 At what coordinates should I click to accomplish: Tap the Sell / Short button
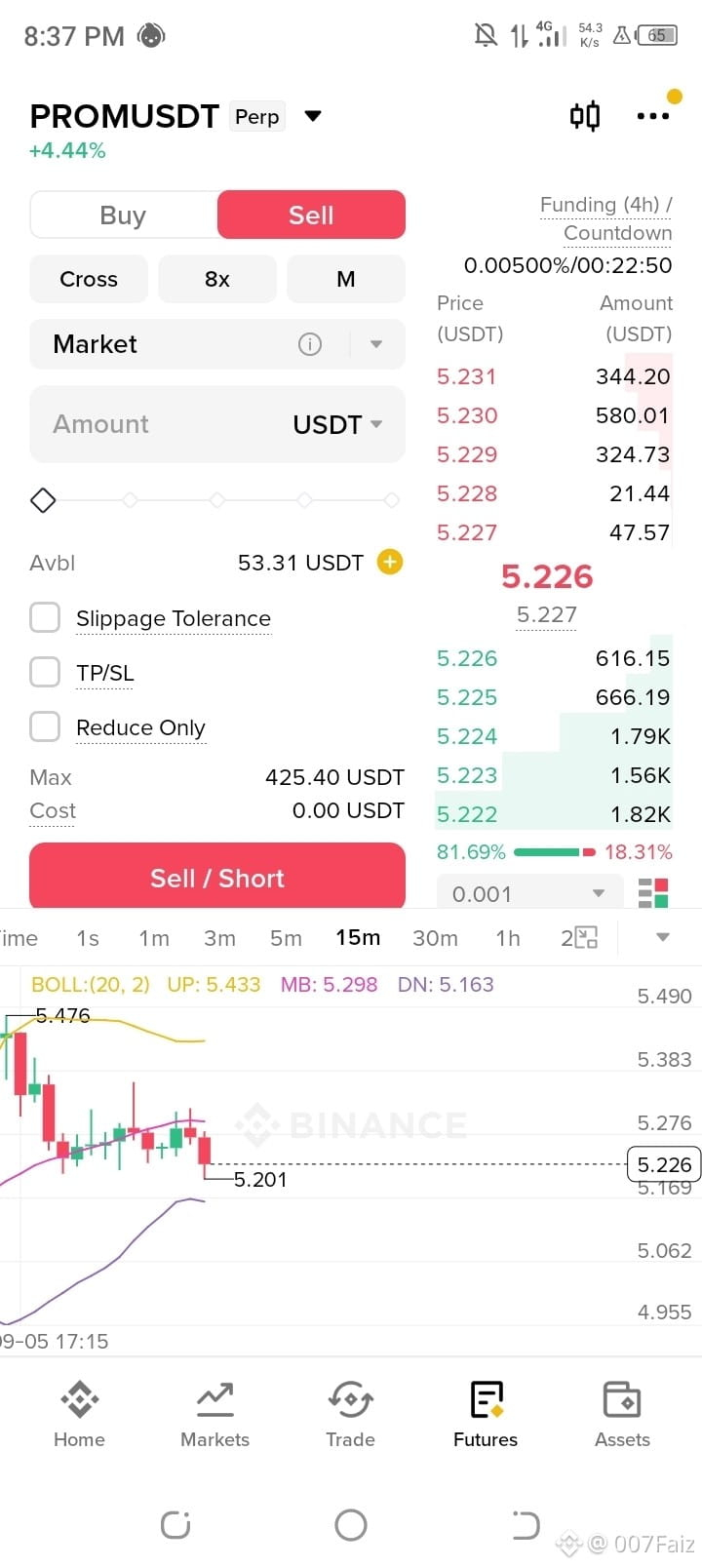[217, 876]
